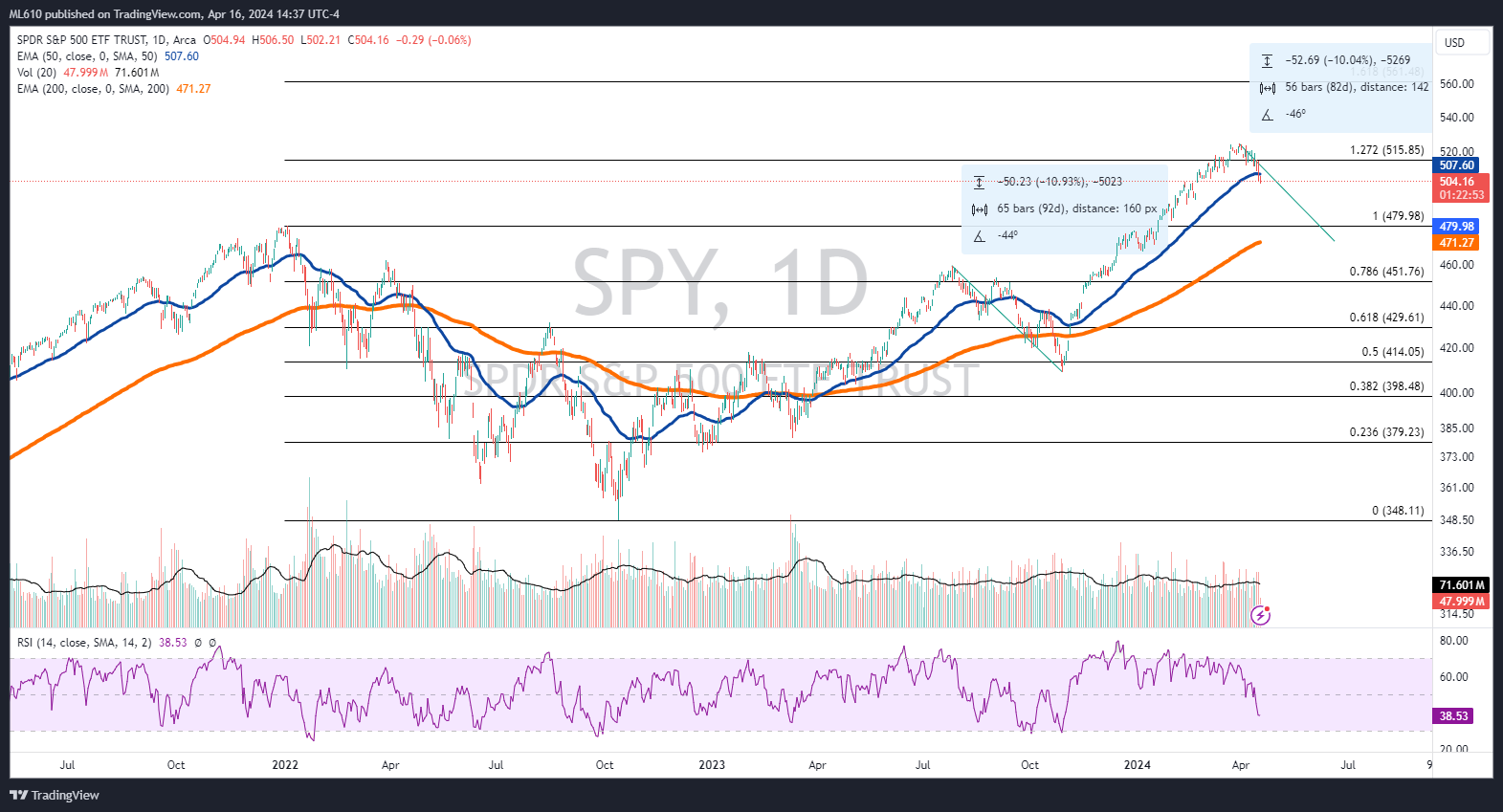Click the 2023 label on the time axis
The height and width of the screenshot is (812, 1503).
tap(712, 765)
